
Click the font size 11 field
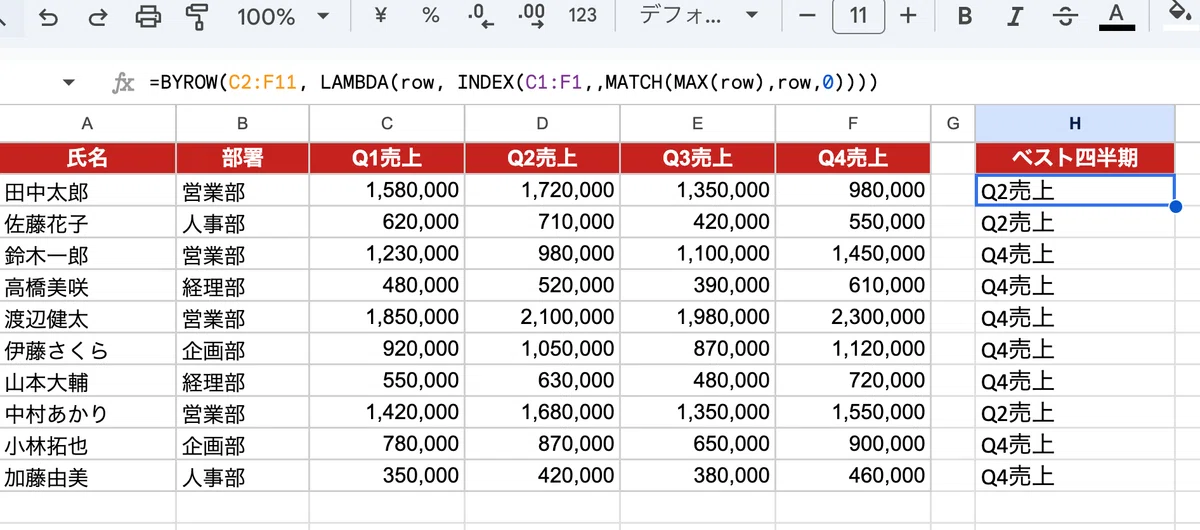[x=858, y=16]
